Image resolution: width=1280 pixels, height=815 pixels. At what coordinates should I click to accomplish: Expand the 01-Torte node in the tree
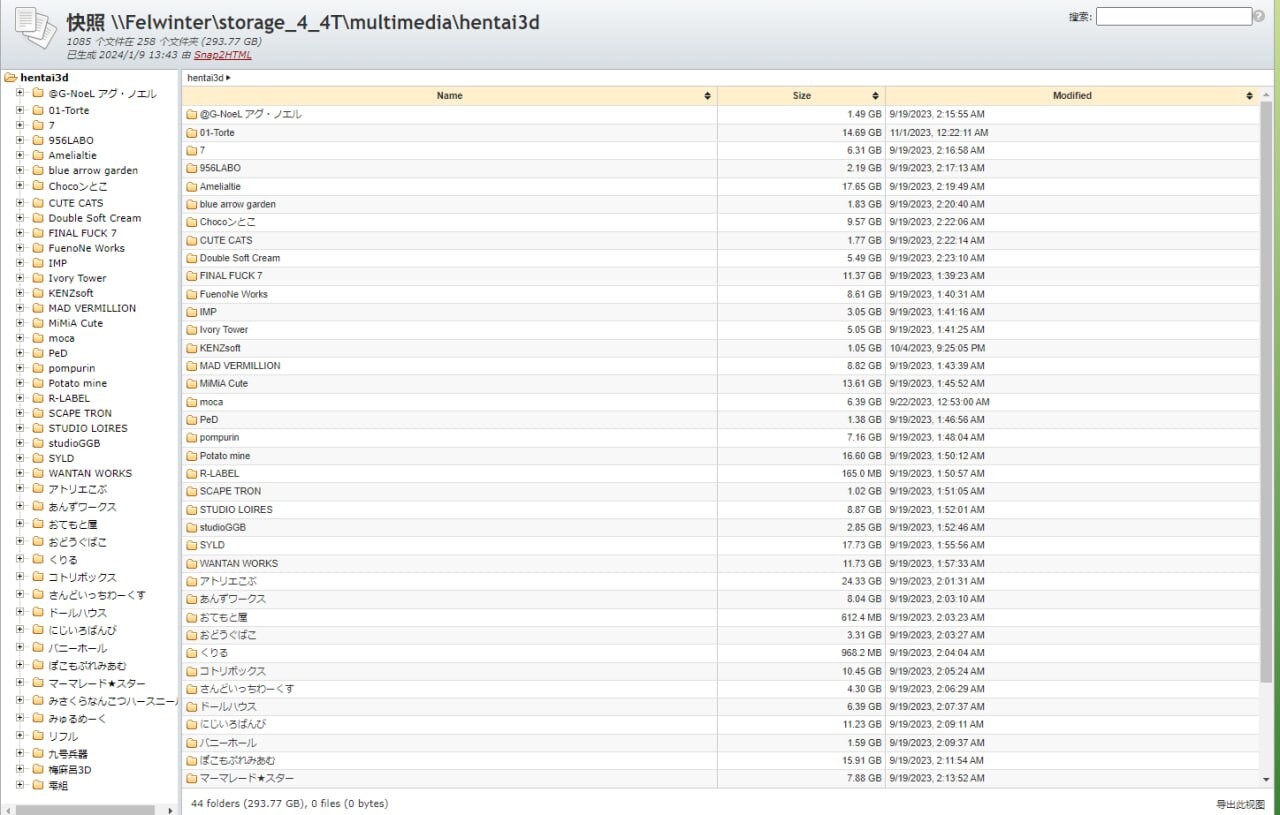click(20, 110)
